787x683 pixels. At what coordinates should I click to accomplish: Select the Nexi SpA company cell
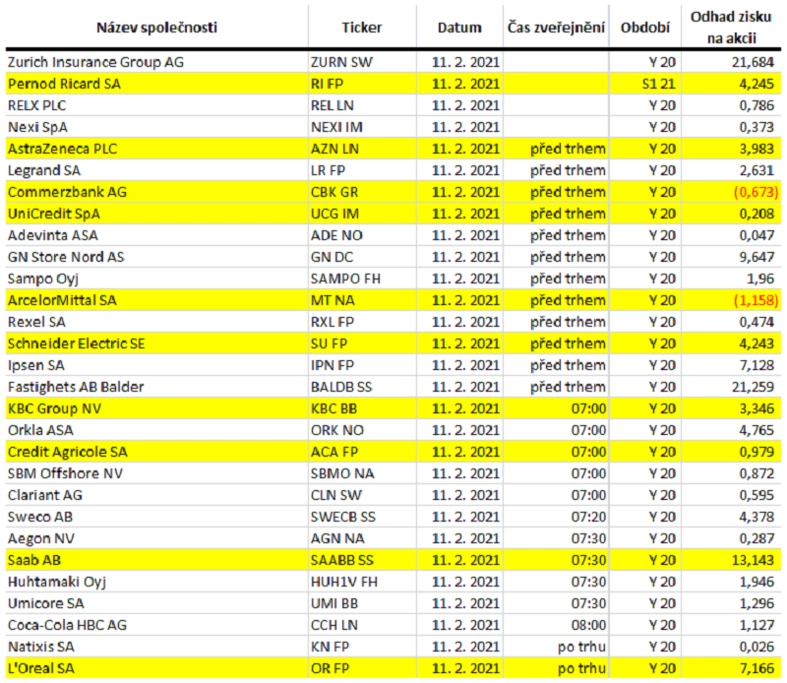tap(157, 127)
